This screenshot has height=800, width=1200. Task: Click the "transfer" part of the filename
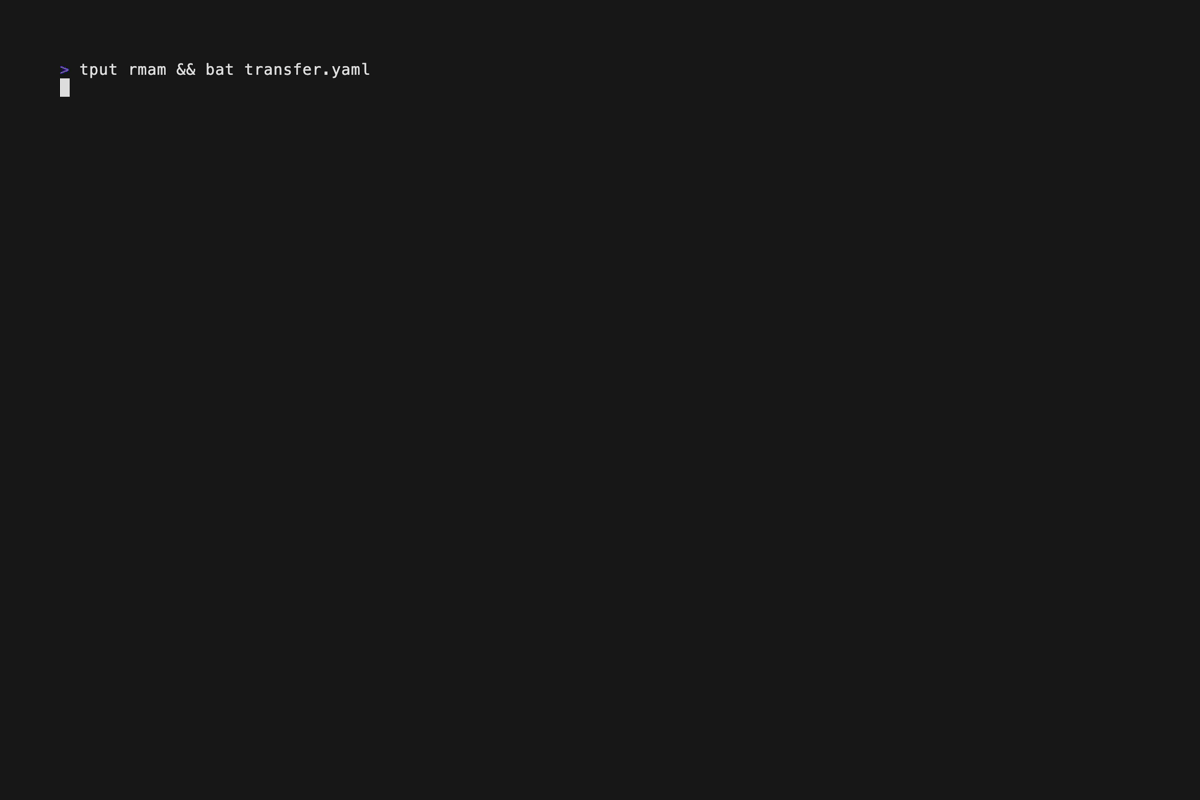point(283,69)
